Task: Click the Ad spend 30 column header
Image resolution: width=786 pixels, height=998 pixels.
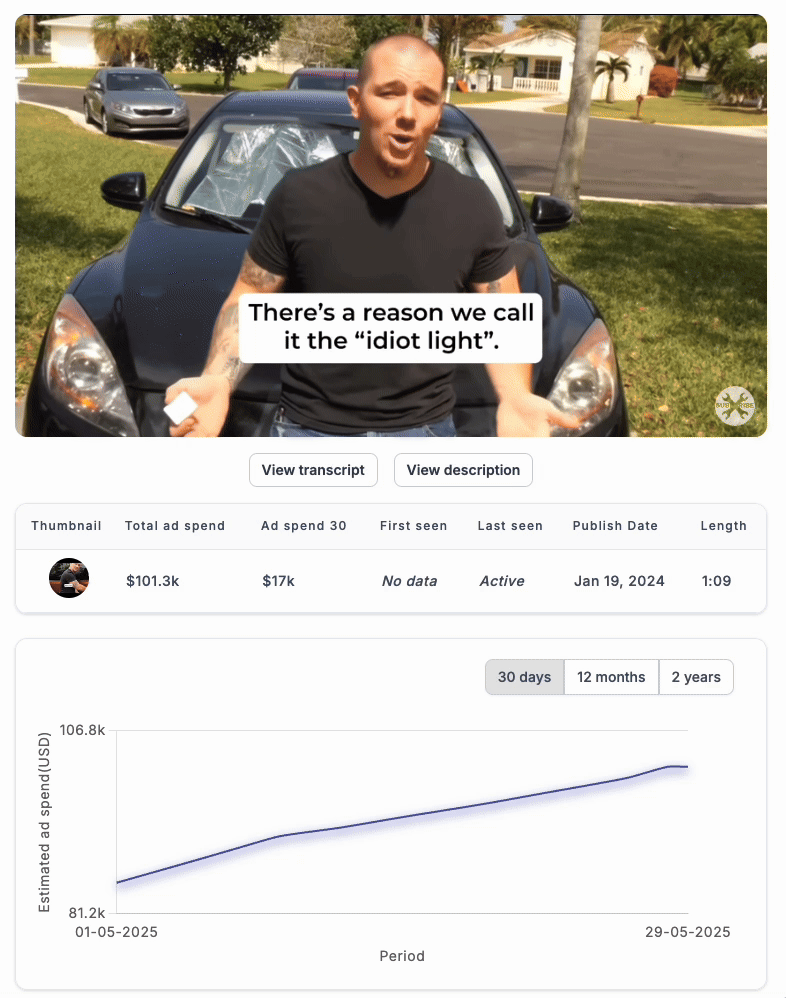Action: (304, 526)
